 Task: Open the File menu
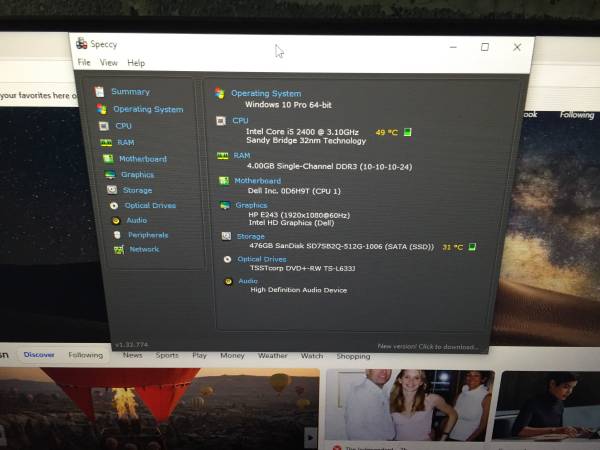[x=84, y=63]
